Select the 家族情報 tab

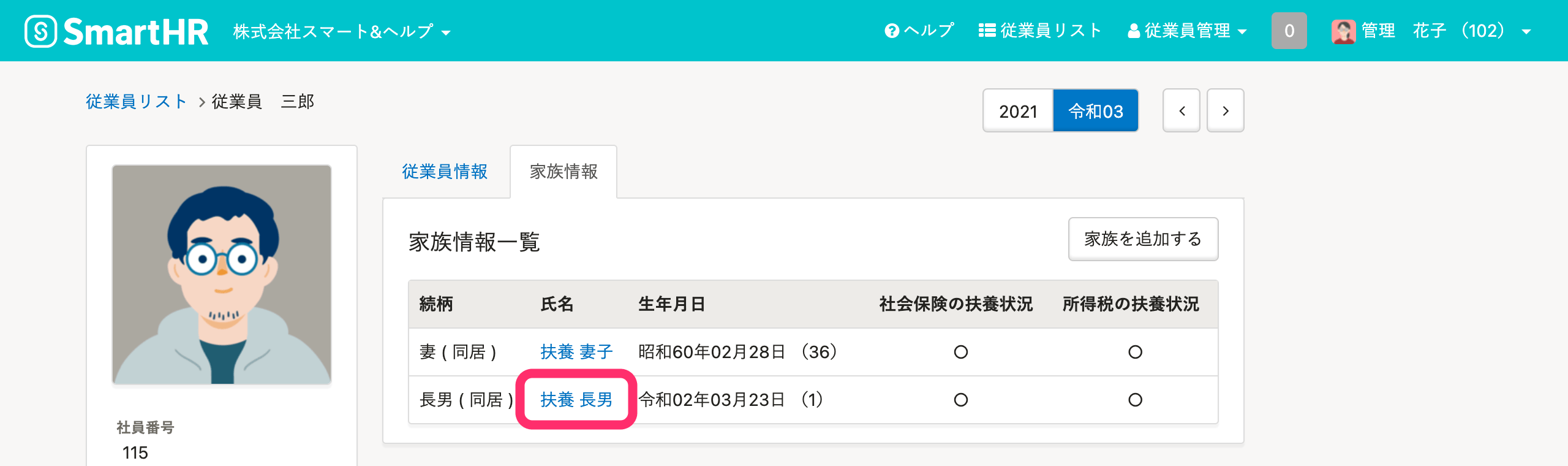point(563,172)
